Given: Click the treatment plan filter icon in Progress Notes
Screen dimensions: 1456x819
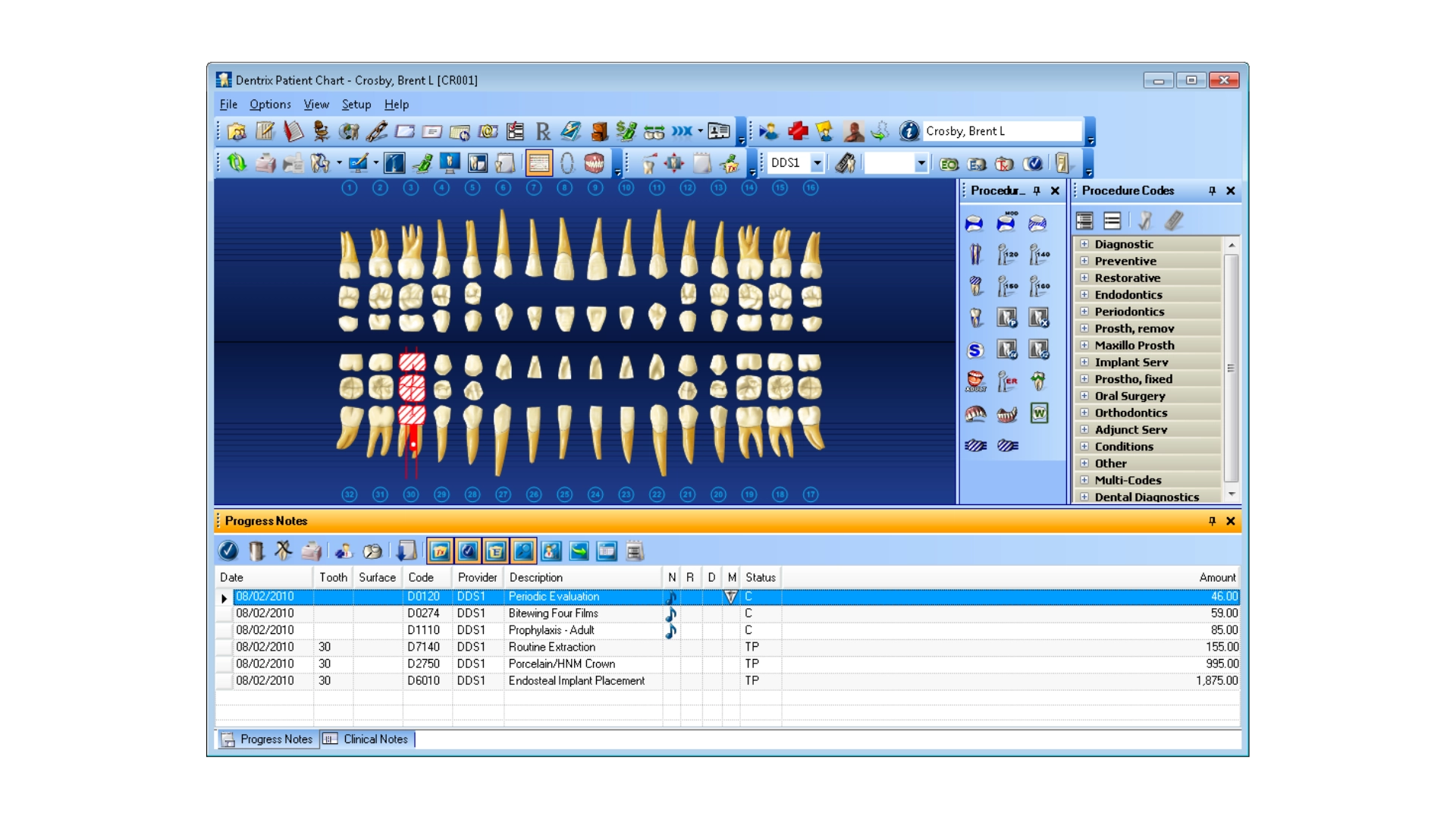Looking at the screenshot, I should coord(440,553).
